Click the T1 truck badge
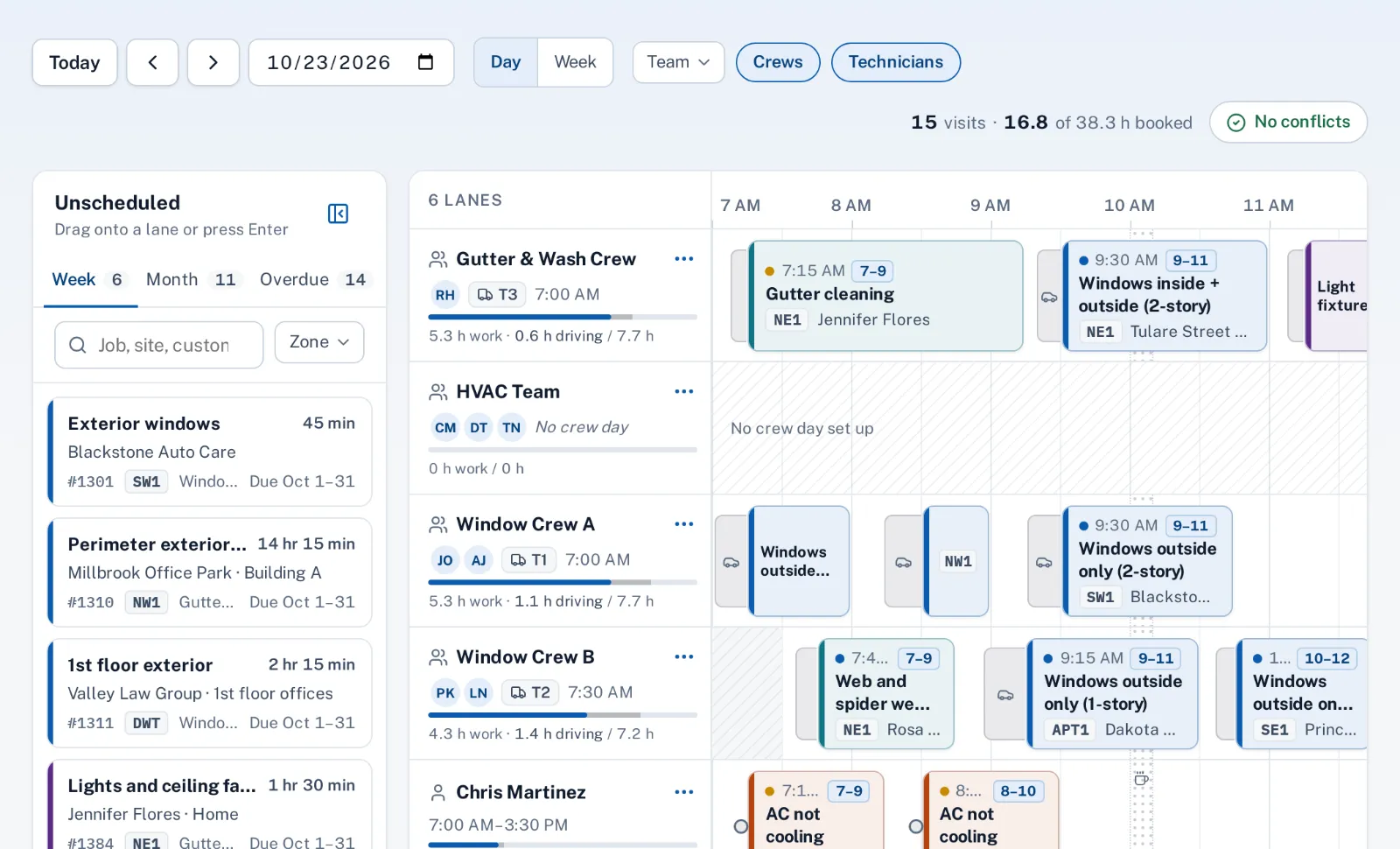The width and height of the screenshot is (1400, 849). (528, 560)
